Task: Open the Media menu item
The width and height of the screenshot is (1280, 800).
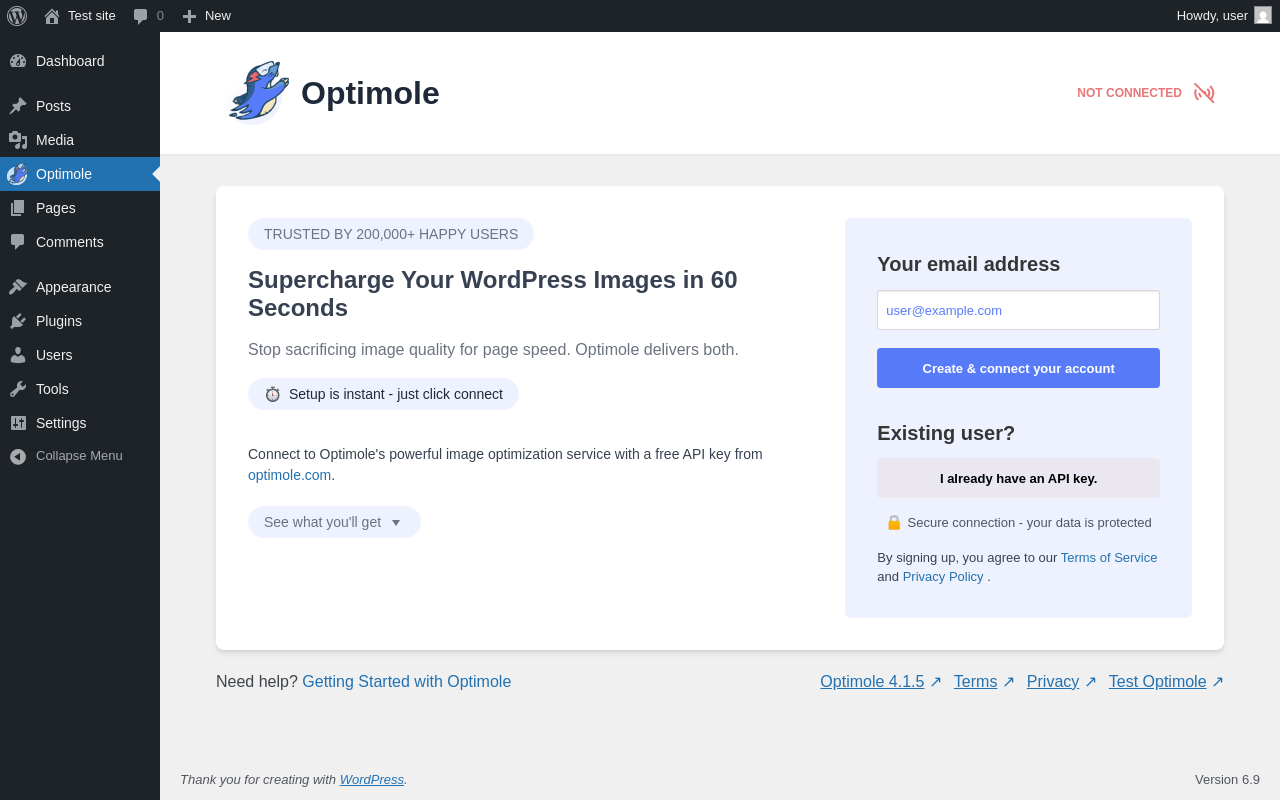Action: [x=55, y=140]
